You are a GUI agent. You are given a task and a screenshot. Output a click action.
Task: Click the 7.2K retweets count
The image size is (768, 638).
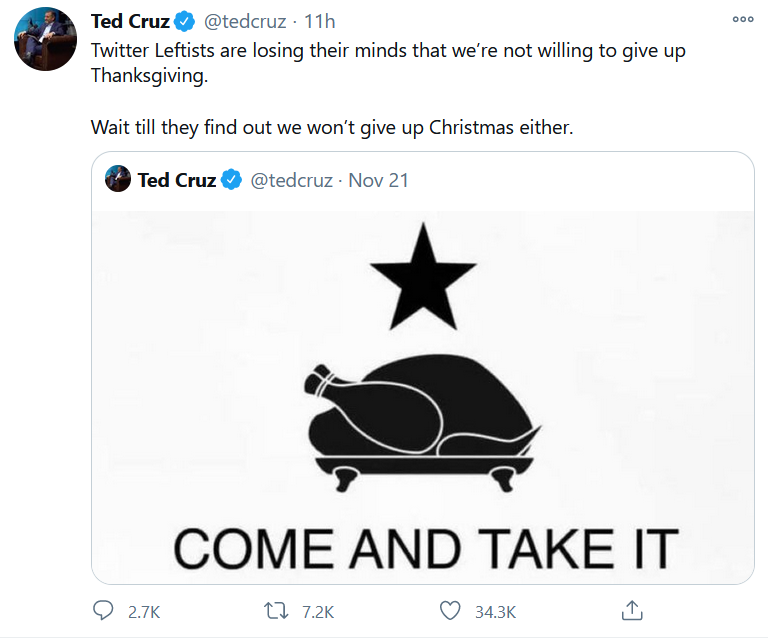coord(317,611)
